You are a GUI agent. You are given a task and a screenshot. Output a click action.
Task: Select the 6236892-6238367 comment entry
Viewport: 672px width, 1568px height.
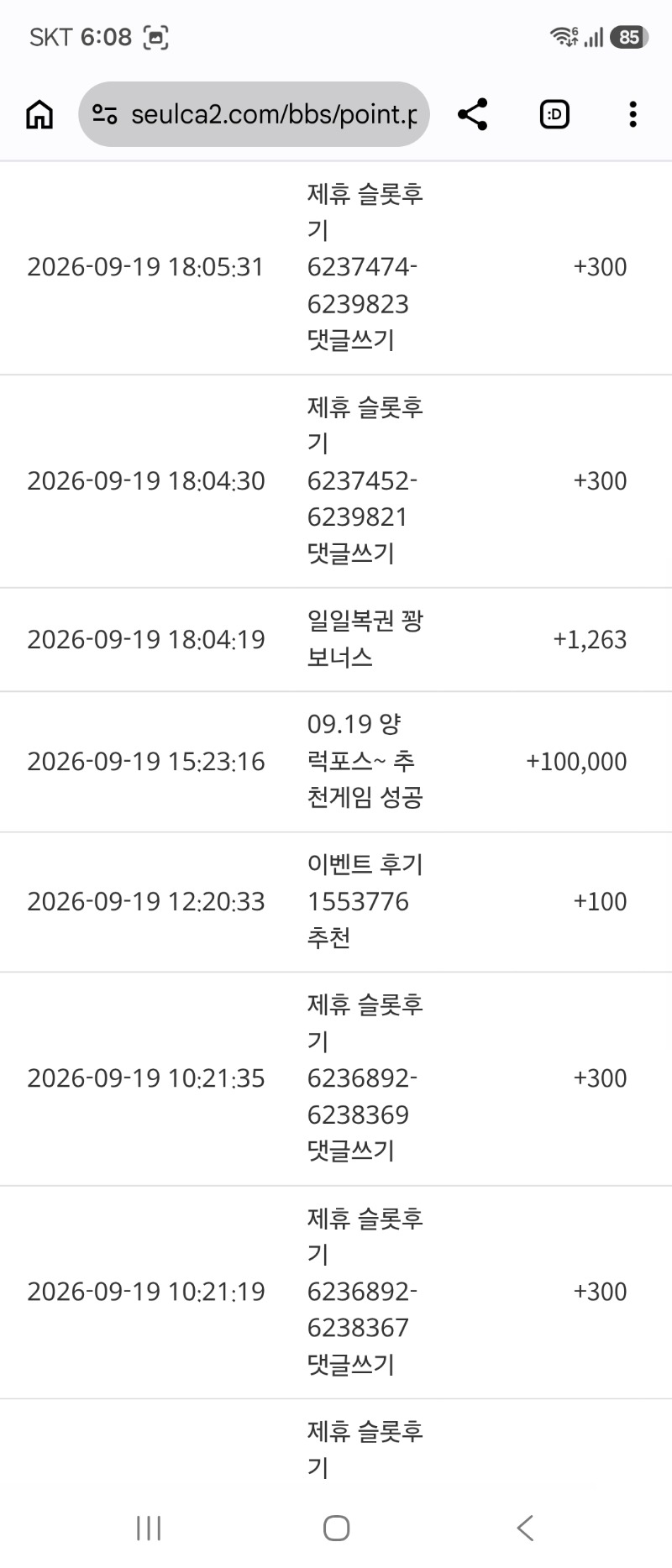pos(336,1293)
